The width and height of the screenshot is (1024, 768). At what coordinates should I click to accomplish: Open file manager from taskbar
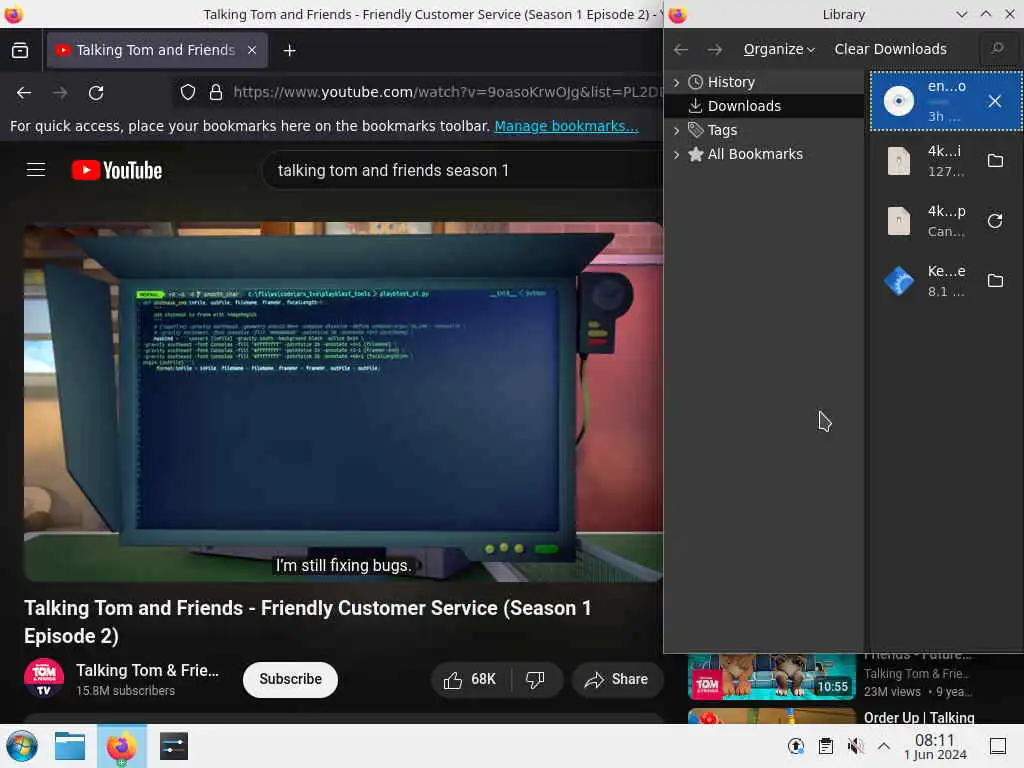[70, 746]
